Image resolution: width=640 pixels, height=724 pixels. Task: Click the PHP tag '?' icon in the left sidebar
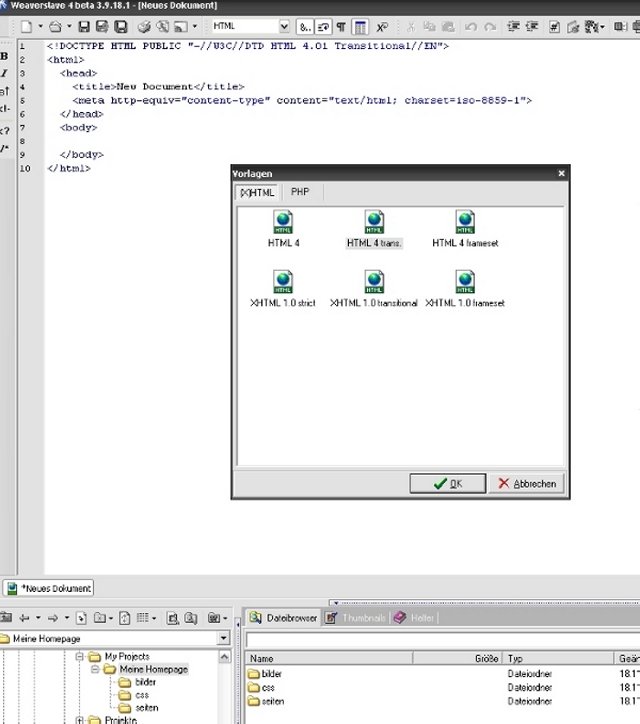5,131
